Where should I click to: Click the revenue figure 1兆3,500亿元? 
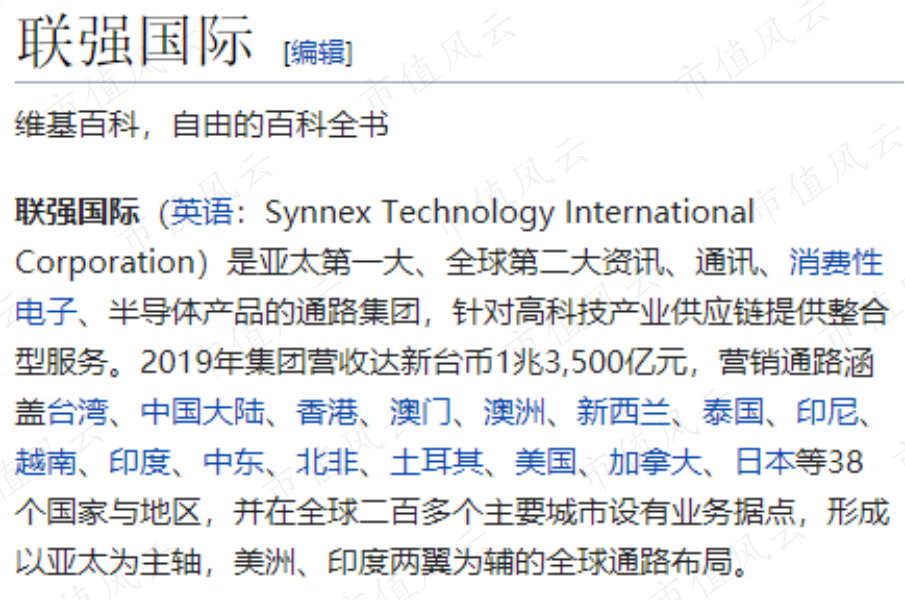click(592, 362)
